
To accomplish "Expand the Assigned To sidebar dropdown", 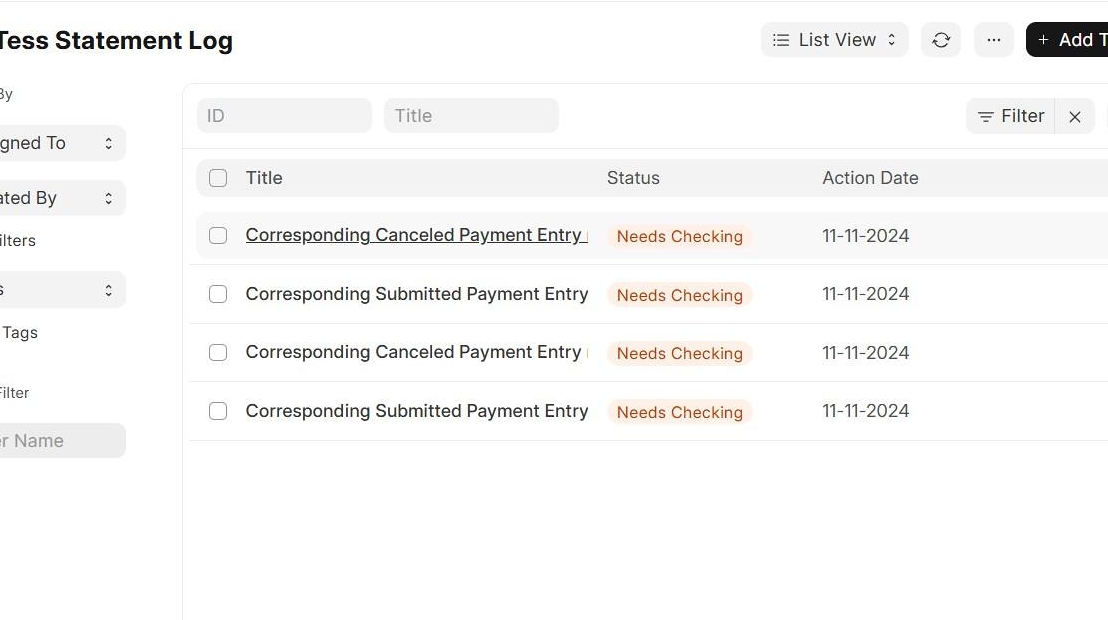I will tap(60, 143).
